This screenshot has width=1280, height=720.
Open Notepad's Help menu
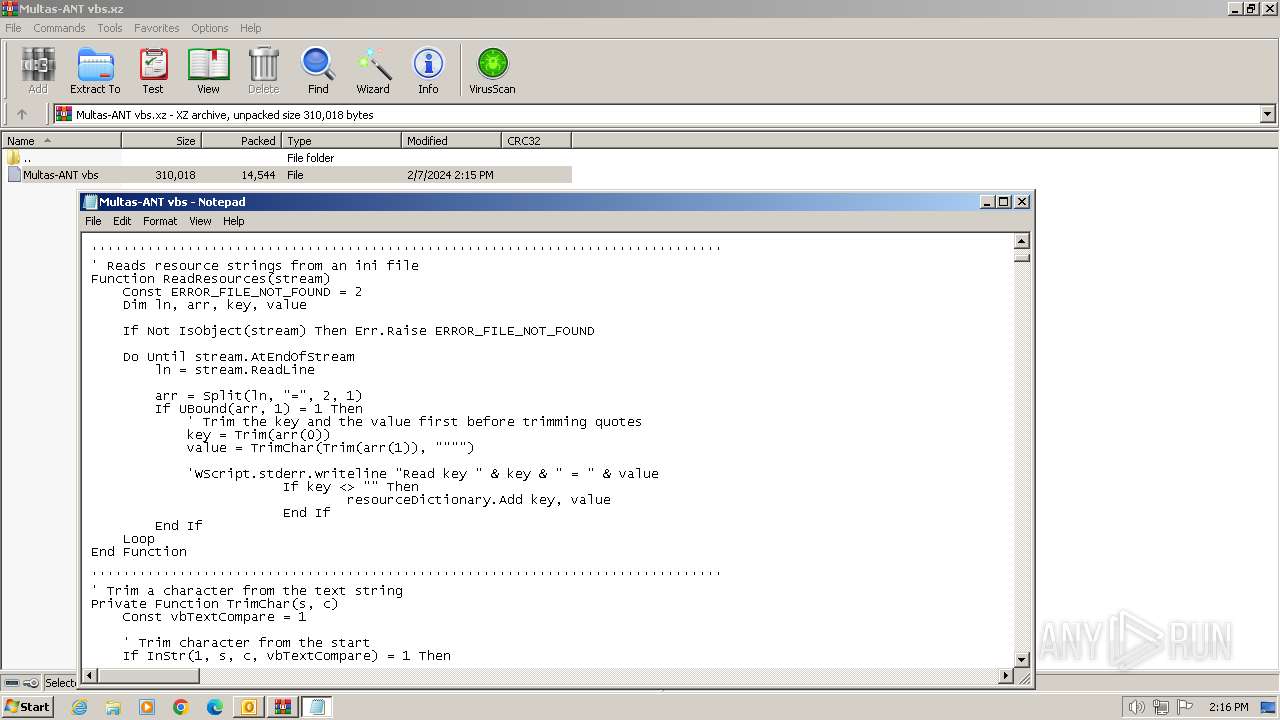233,221
